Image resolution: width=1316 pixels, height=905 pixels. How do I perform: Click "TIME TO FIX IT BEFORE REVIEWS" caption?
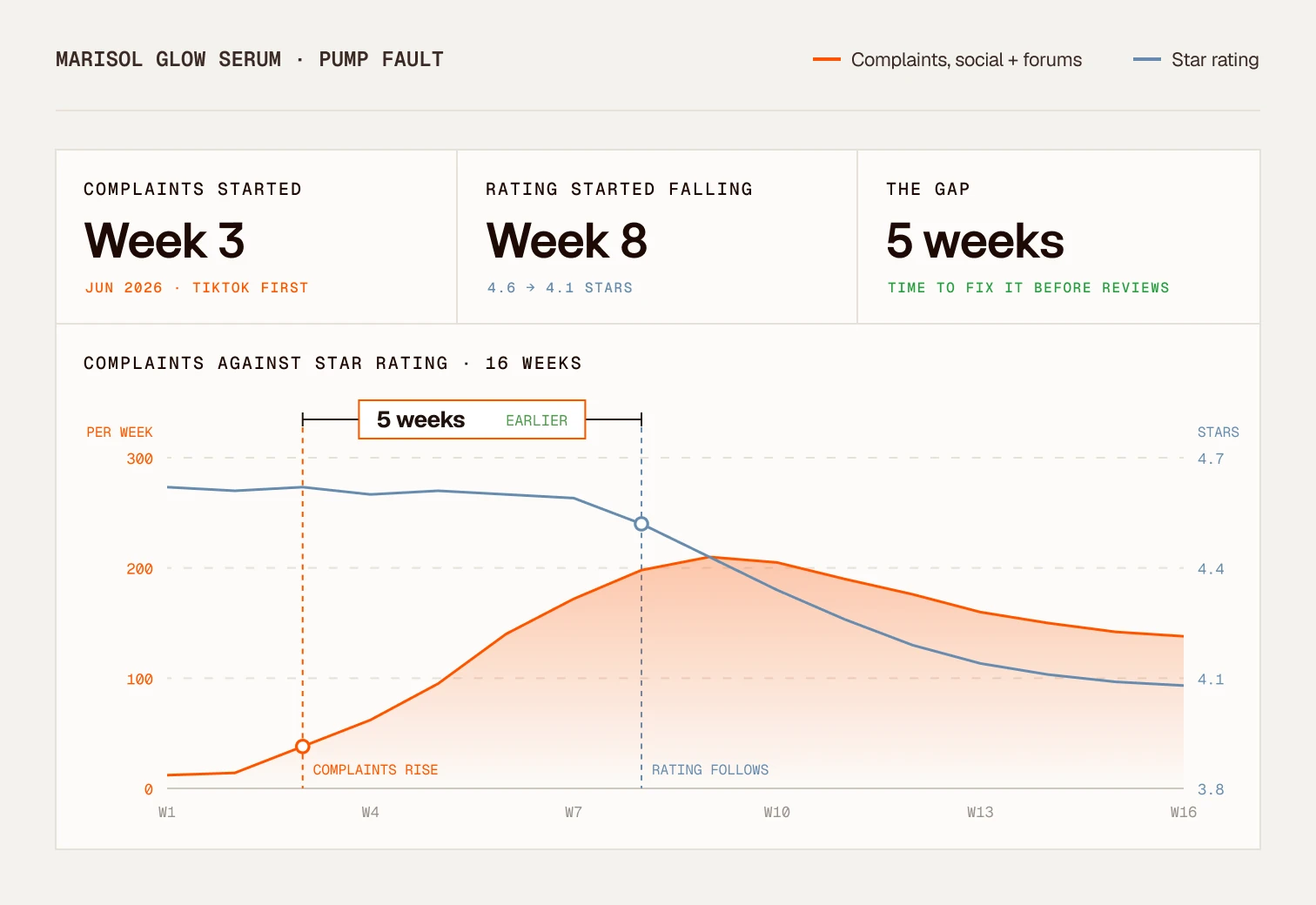click(1028, 287)
